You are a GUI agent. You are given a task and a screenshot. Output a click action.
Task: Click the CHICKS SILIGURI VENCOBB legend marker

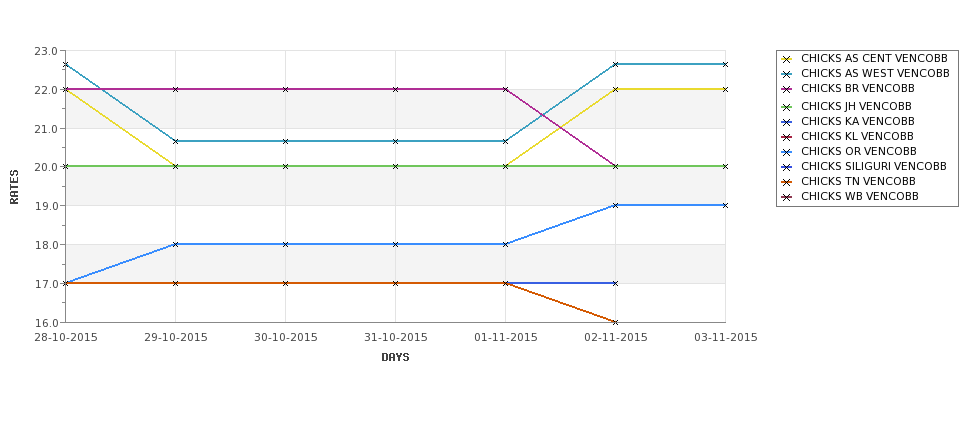click(x=787, y=167)
